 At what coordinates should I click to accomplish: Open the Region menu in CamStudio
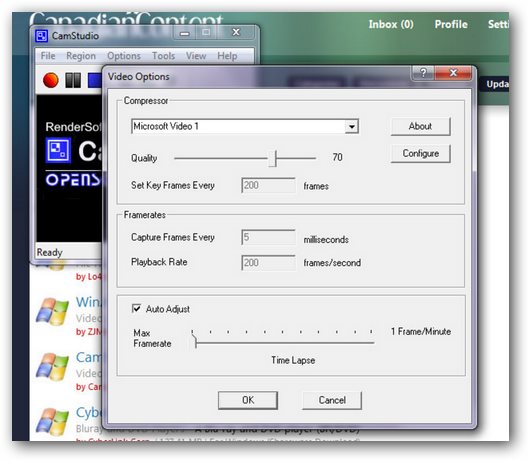coord(81,56)
